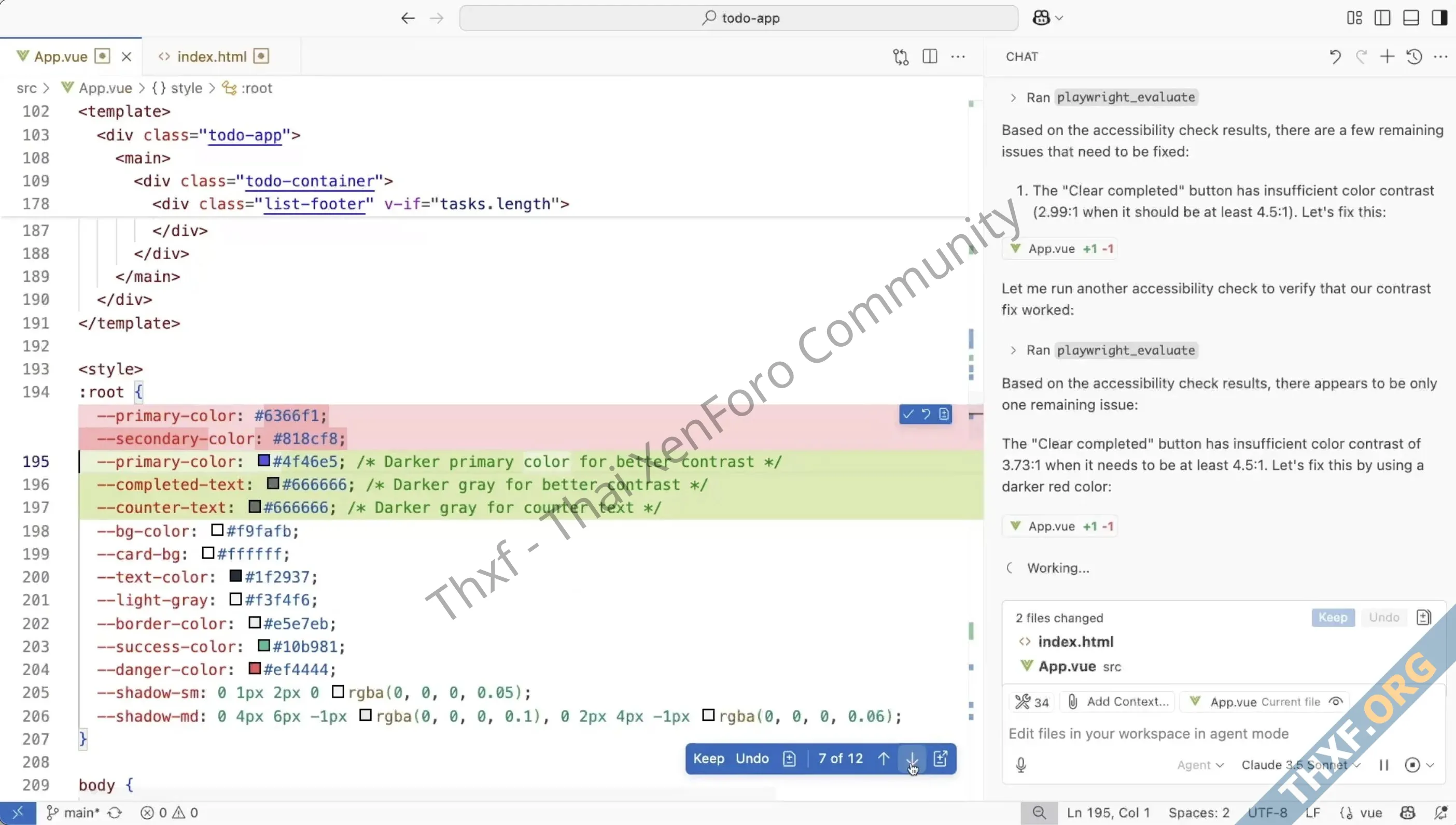Screen dimensions: 1456x825
Task: Click Undo in the floating review toolbar
Action: point(752,759)
